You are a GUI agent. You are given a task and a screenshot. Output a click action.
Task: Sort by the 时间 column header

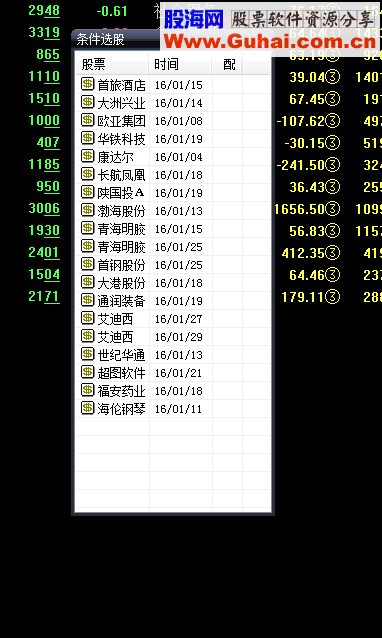coord(180,64)
